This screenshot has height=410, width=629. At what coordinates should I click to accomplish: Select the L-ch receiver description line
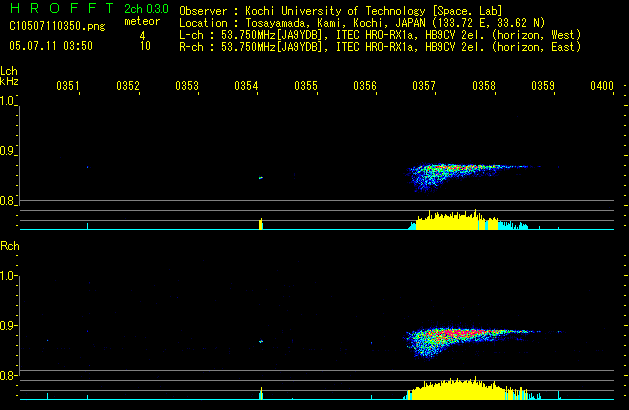(x=380, y=35)
